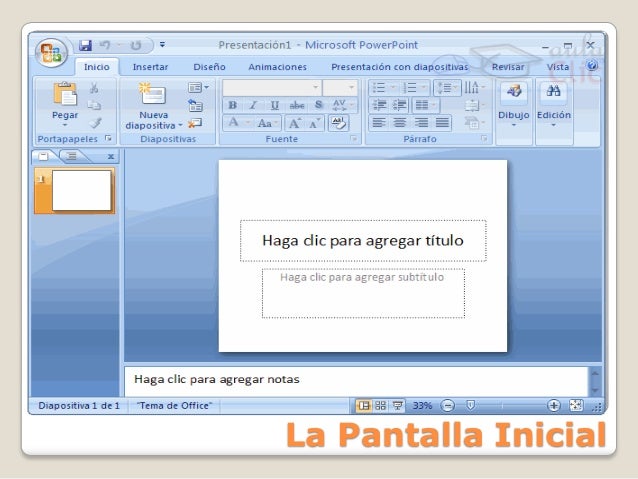Open the Revisar ribbon tab

tap(508, 67)
